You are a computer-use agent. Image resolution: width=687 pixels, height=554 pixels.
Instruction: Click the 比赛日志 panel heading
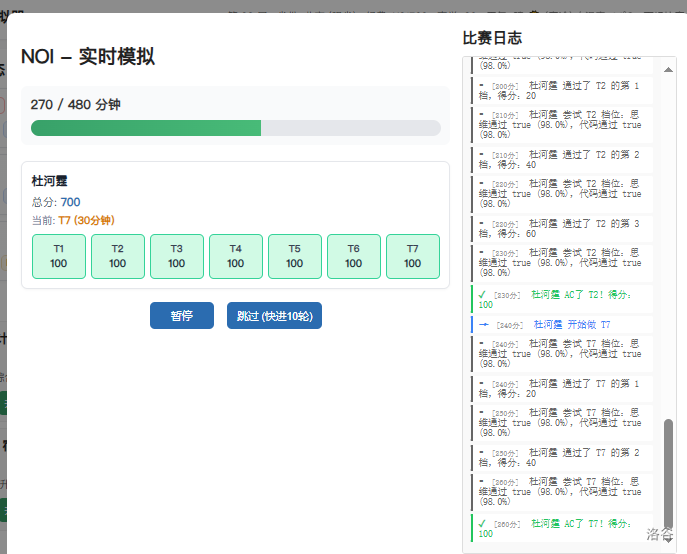[x=491, y=38]
